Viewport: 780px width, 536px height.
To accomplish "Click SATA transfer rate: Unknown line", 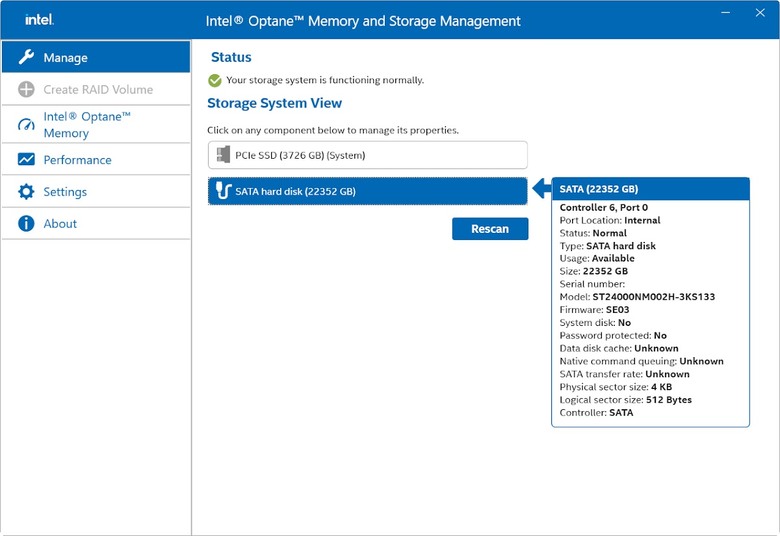I will (624, 374).
